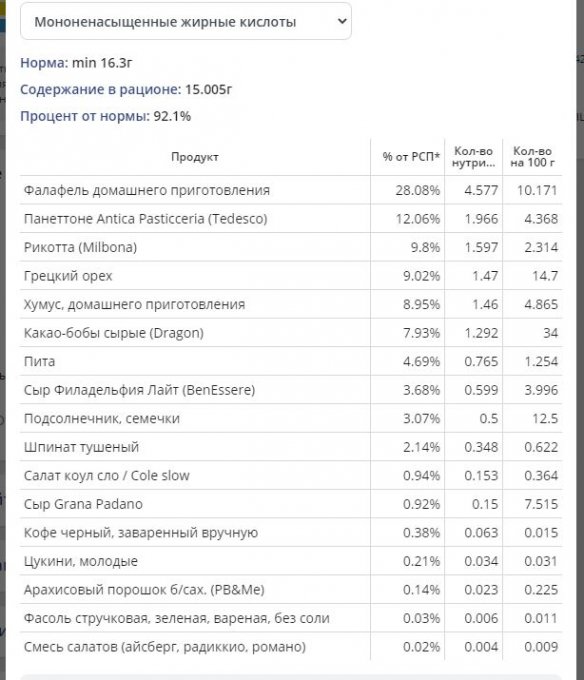Image resolution: width=584 pixels, height=680 pixels.
Task: Select Подсолнечник, семечки row
Action: [x=291, y=418]
